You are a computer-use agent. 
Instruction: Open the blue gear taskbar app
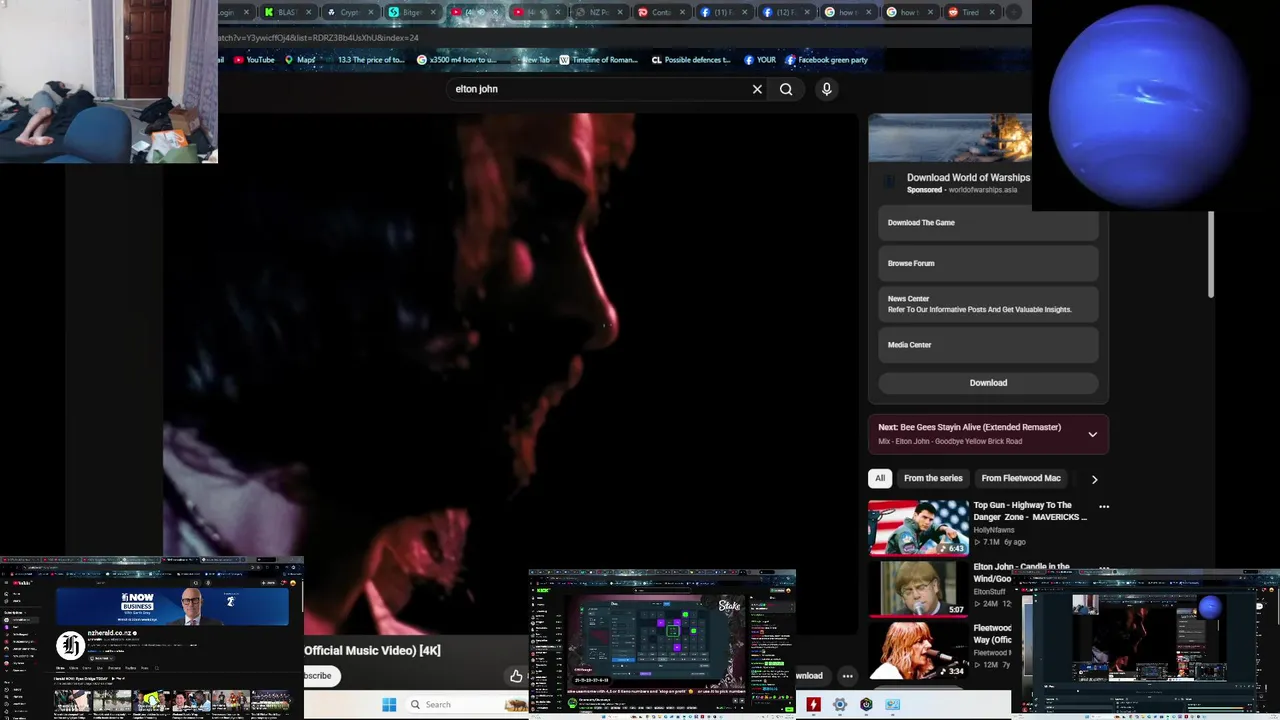pos(840,704)
